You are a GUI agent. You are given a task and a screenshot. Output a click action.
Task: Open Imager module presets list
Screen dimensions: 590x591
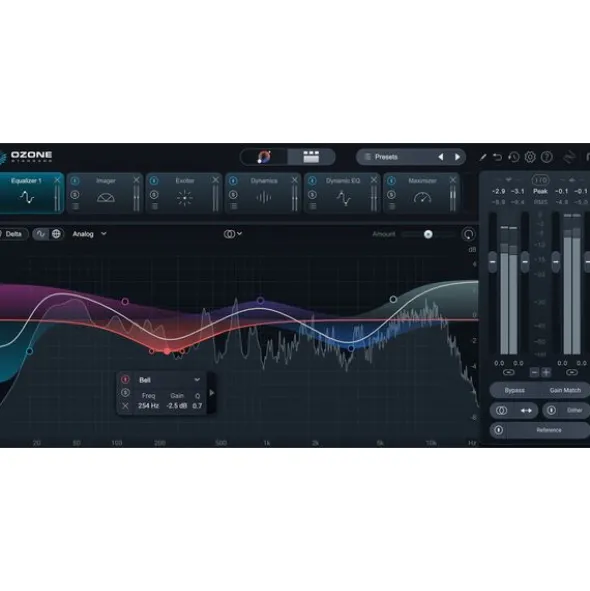click(x=75, y=206)
